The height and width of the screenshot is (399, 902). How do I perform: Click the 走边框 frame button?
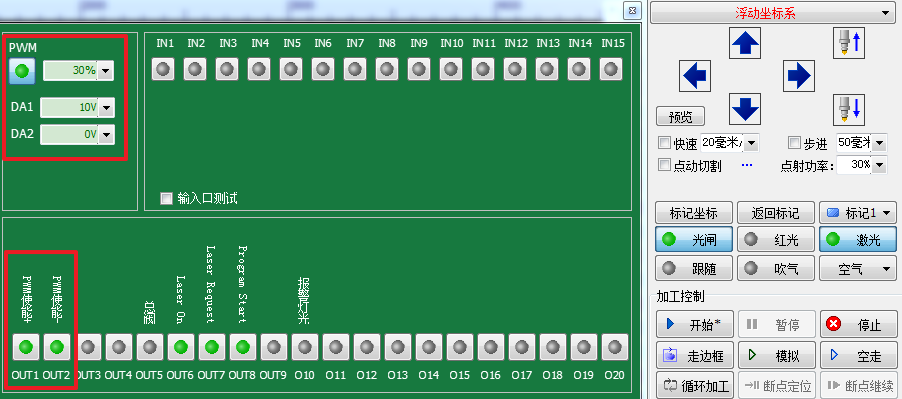coord(694,356)
